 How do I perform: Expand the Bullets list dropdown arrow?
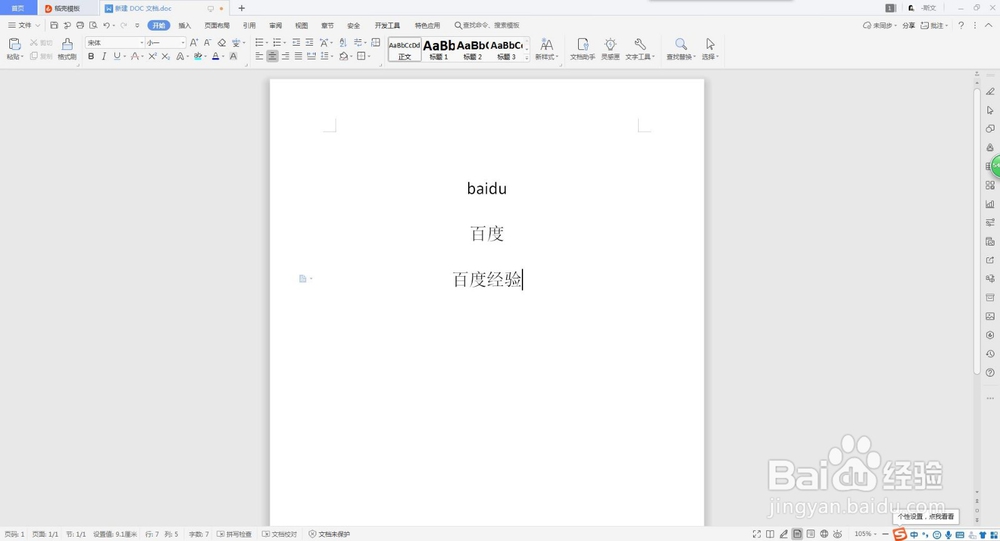267,43
